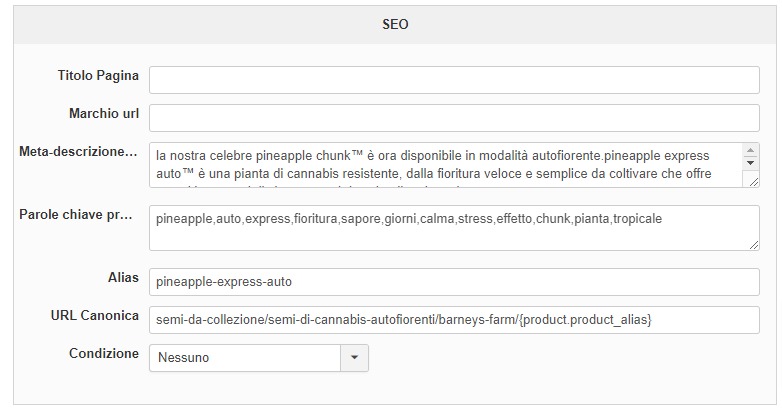Click the Marchio url label
Image resolution: width=782 pixels, height=408 pixels.
(103, 114)
